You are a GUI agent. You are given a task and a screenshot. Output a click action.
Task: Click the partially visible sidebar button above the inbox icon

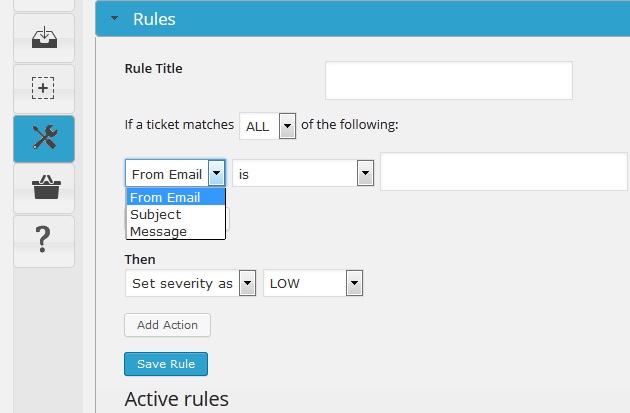click(44, 5)
